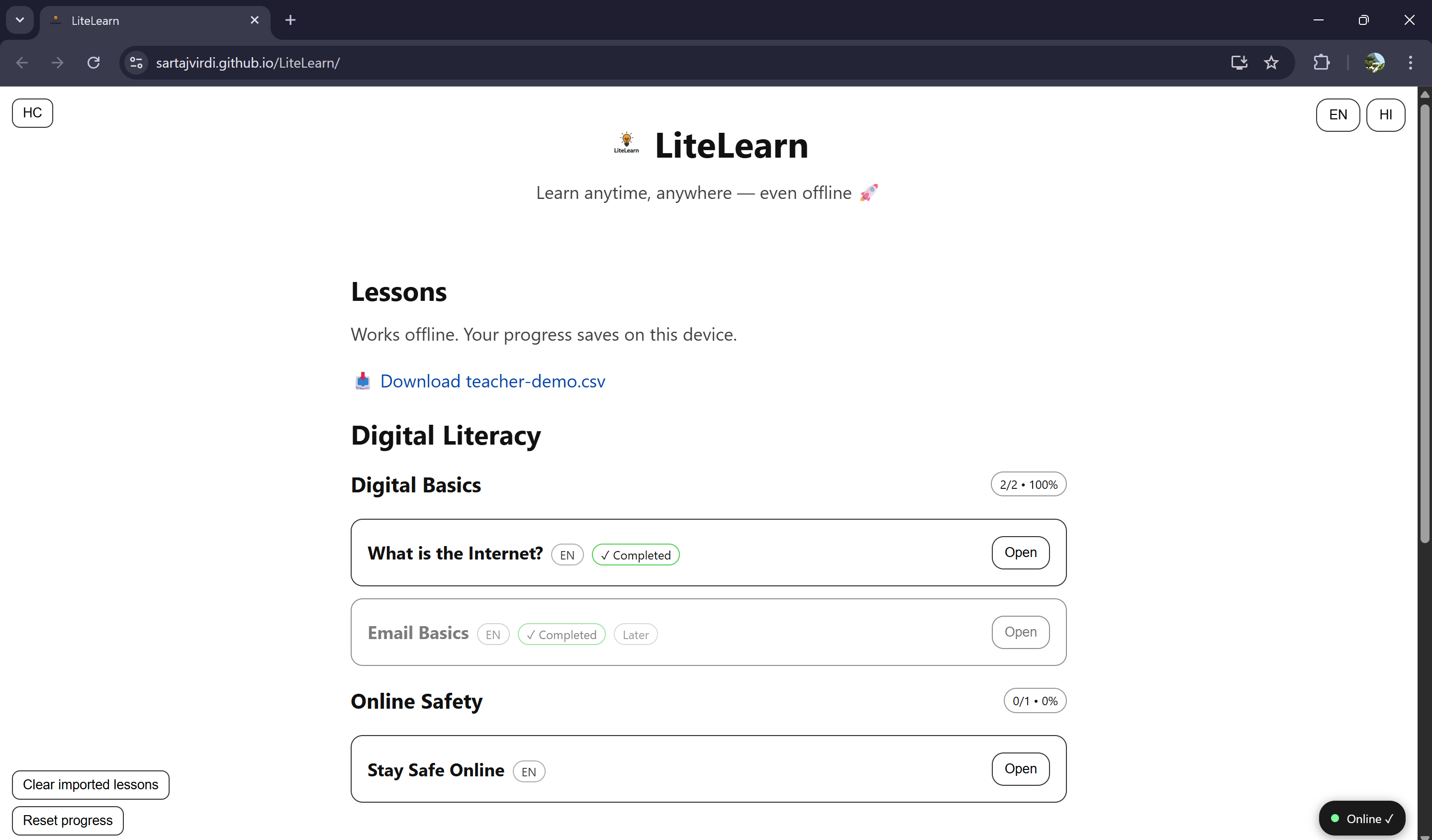Click the LiteLearn lightbulb logo

pyautogui.click(x=626, y=143)
